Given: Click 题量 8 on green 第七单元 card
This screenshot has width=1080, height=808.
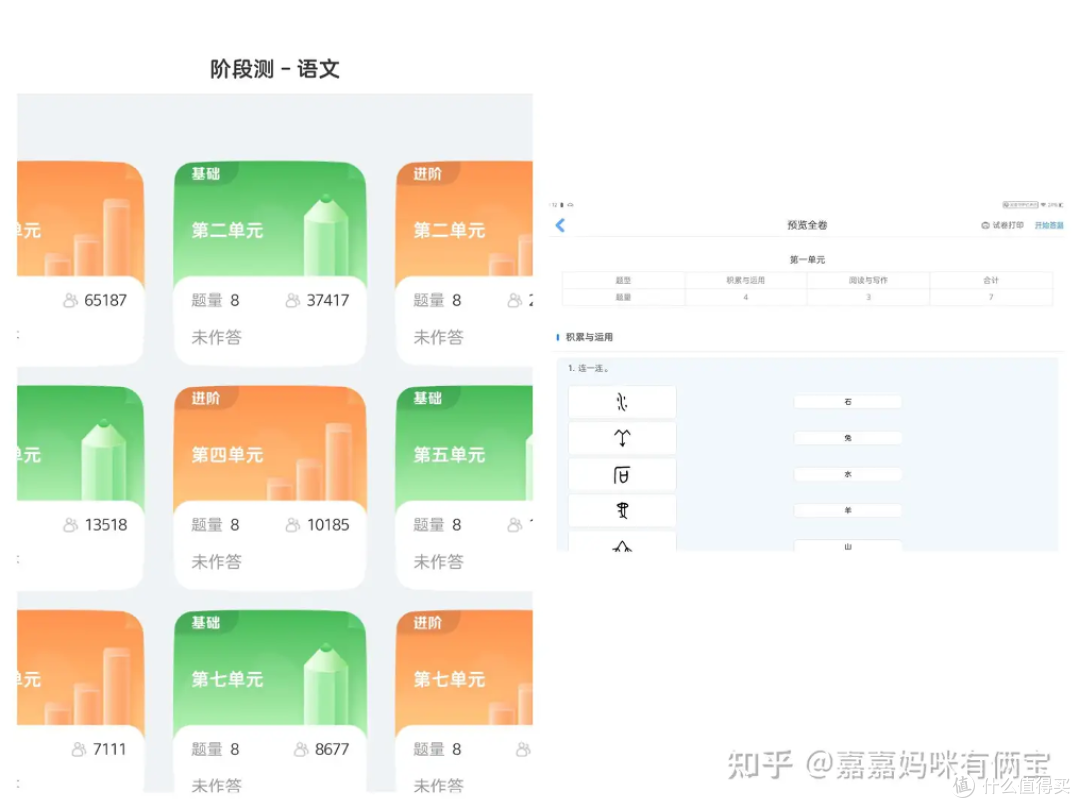Looking at the screenshot, I should click(215, 749).
